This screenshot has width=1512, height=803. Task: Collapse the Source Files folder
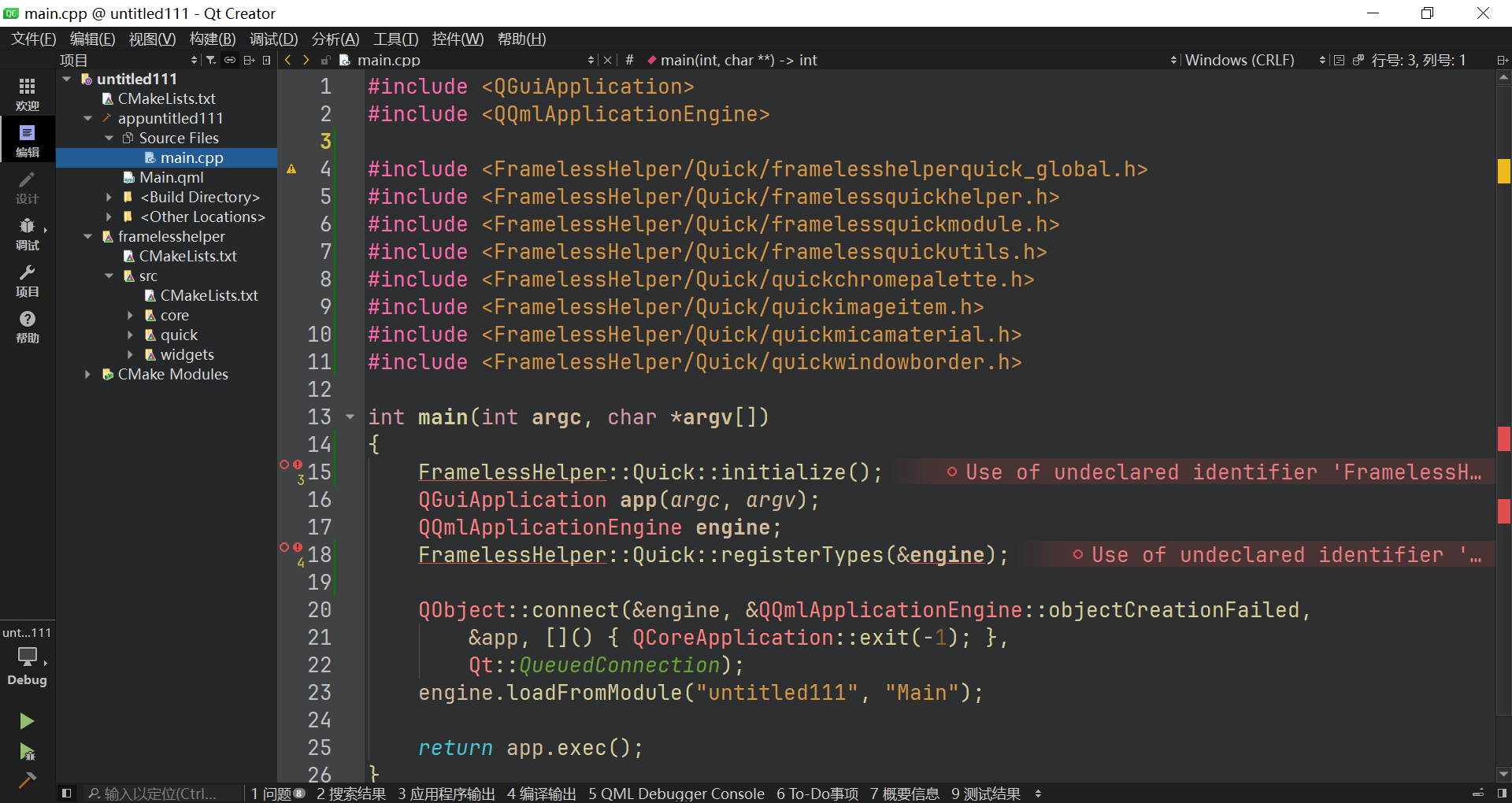tap(109, 138)
